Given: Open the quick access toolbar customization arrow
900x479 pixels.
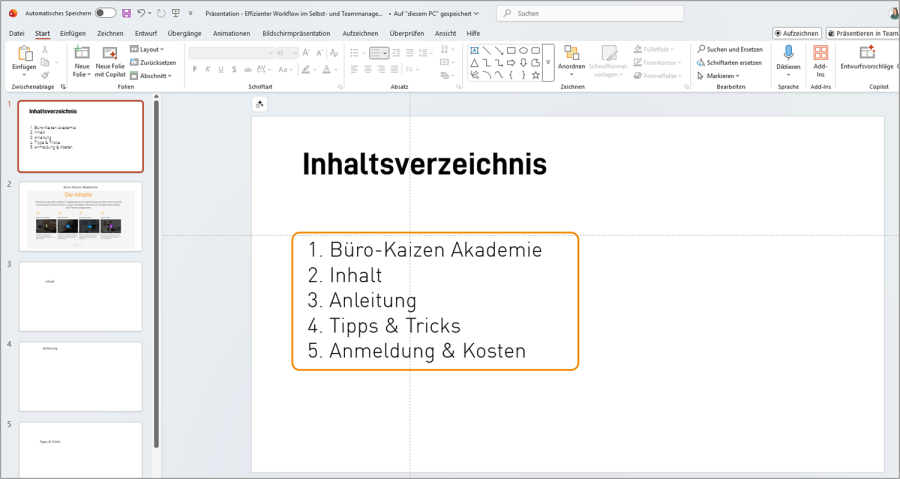Looking at the screenshot, I should 191,13.
